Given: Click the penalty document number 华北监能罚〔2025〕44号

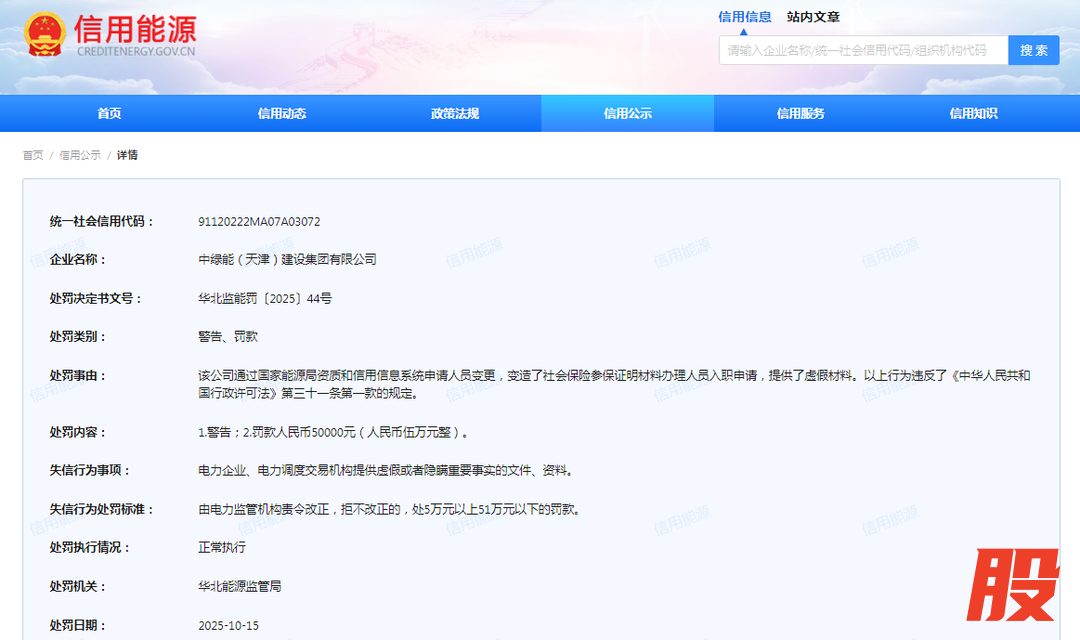Looking at the screenshot, I should [x=265, y=298].
